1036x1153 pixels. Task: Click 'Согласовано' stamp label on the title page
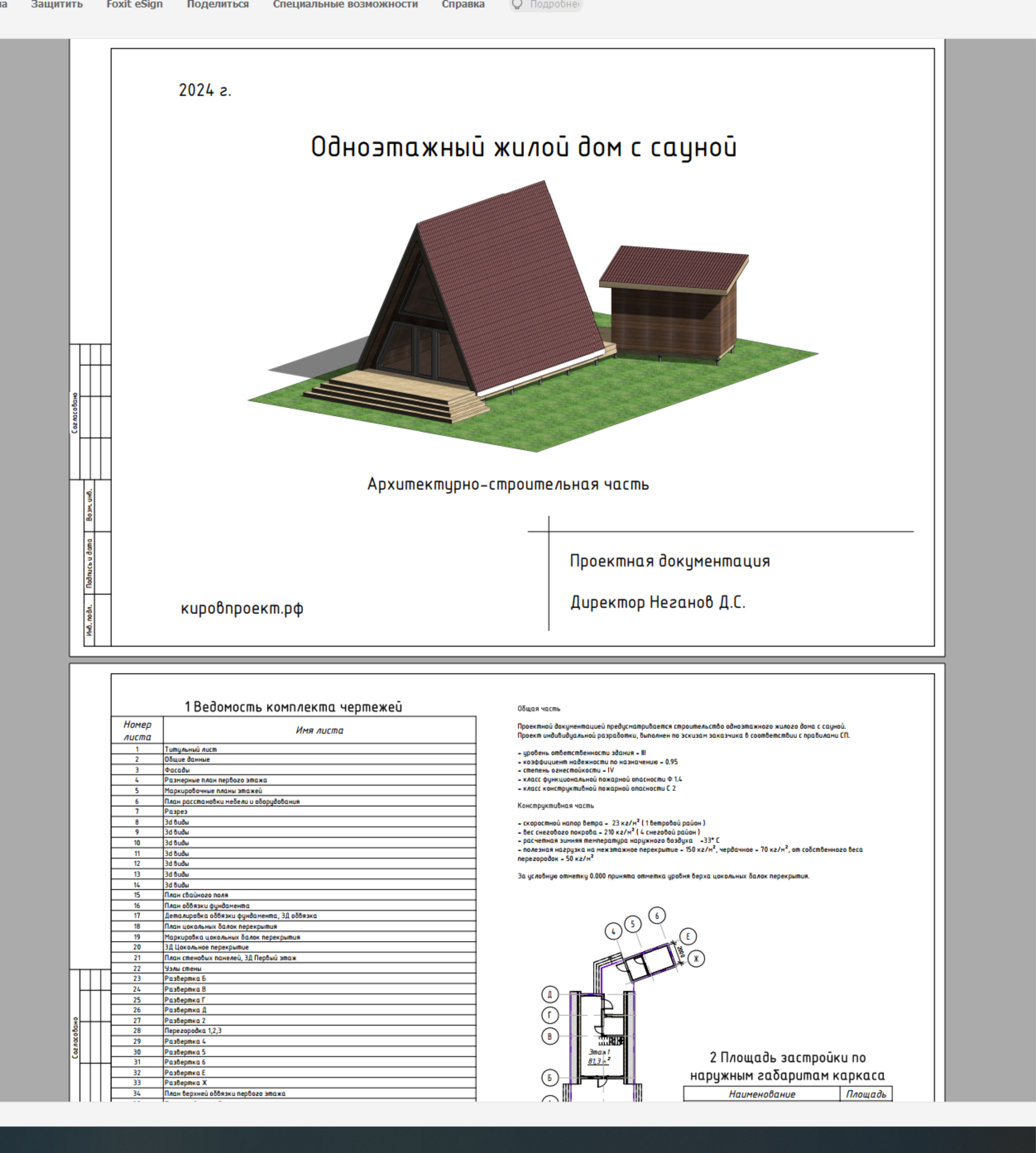click(75, 413)
